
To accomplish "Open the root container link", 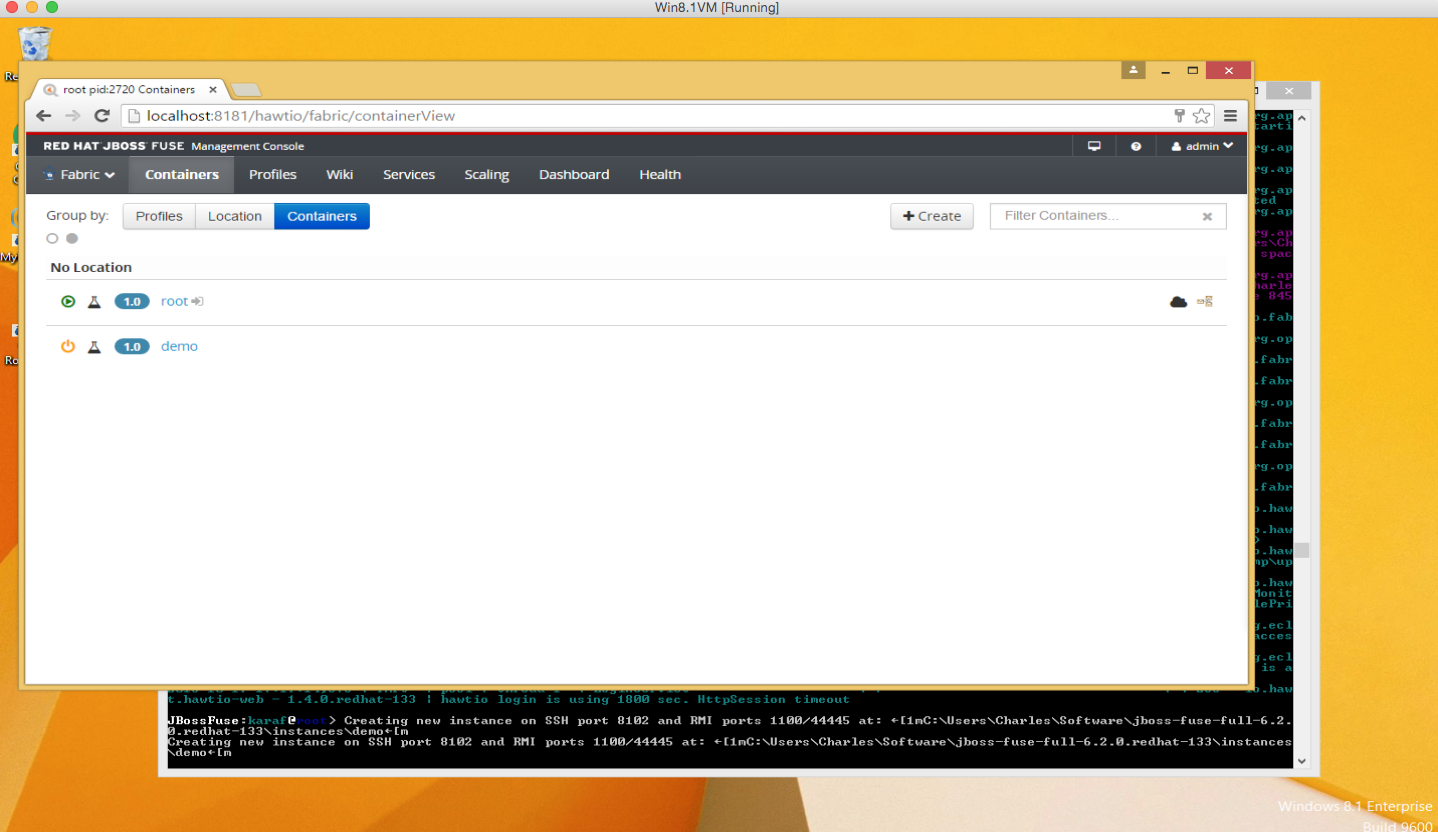I will tap(174, 301).
